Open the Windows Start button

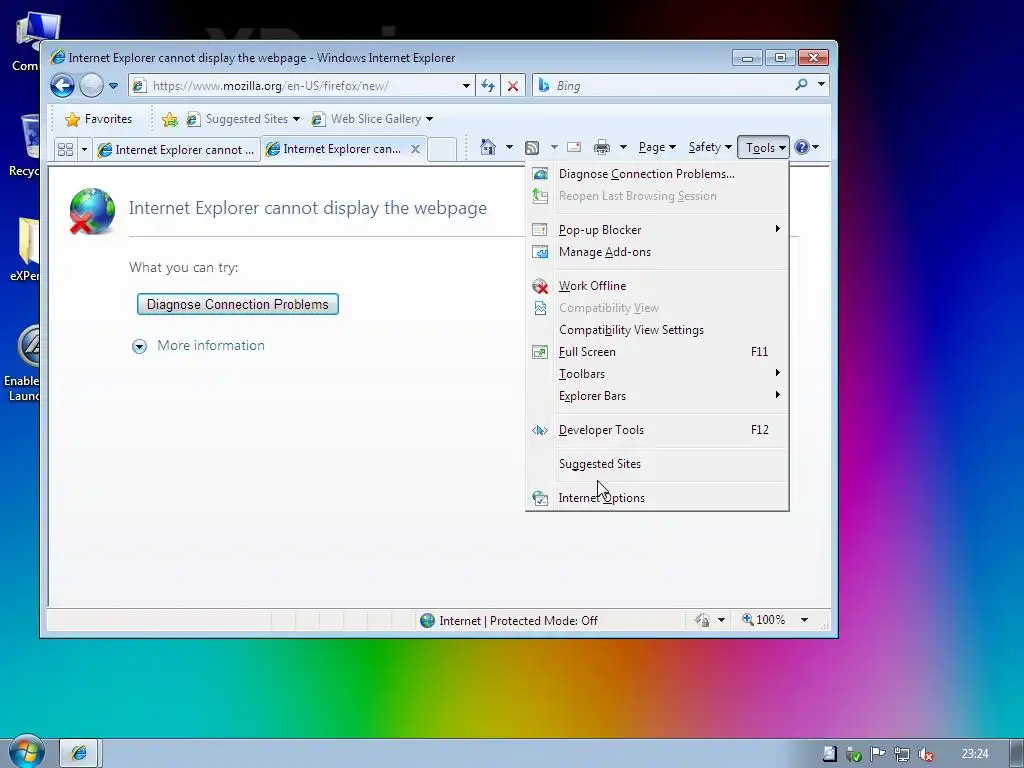(x=25, y=752)
